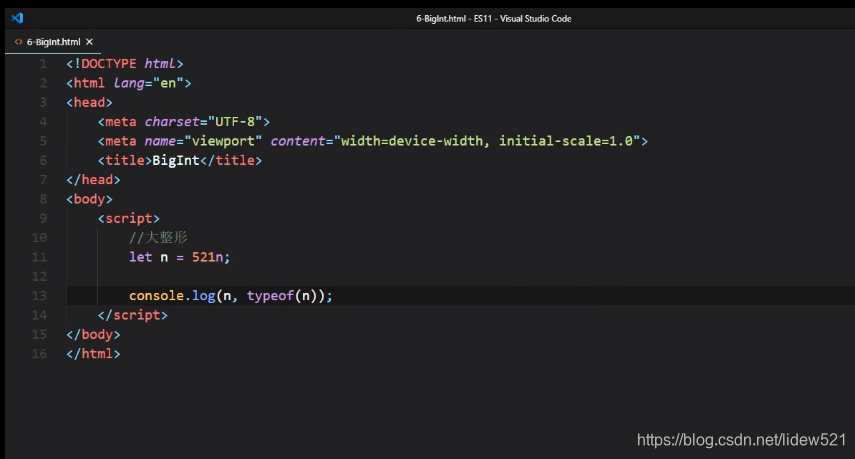
Task: Click the opening '<head>' tag
Action: point(89,102)
